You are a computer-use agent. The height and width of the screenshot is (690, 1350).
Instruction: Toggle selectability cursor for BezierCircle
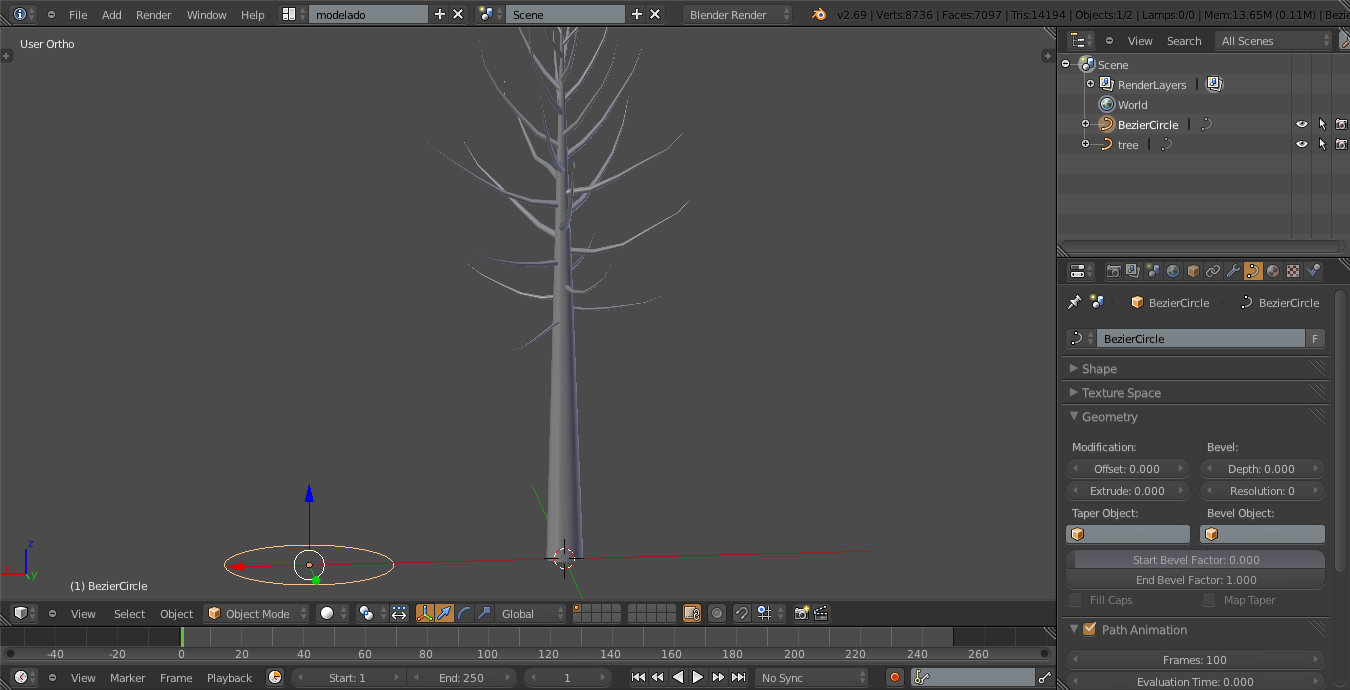point(1322,124)
